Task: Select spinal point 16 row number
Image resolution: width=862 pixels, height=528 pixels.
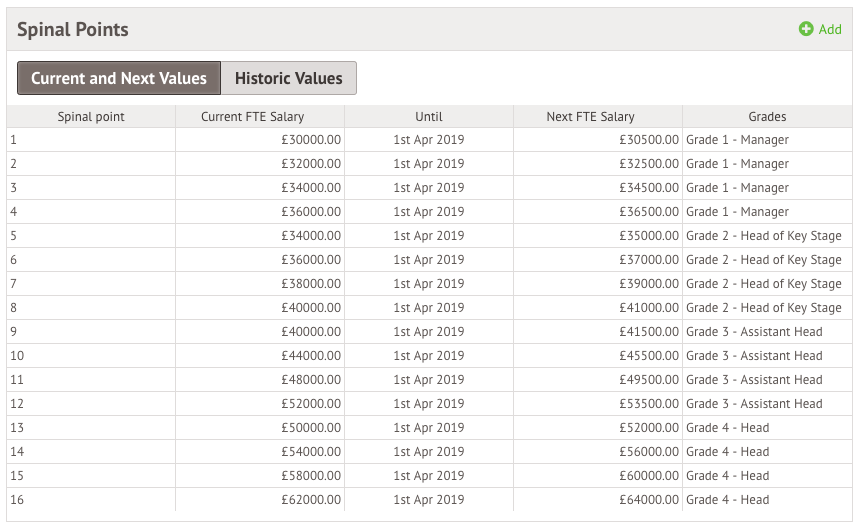Action: point(17,500)
